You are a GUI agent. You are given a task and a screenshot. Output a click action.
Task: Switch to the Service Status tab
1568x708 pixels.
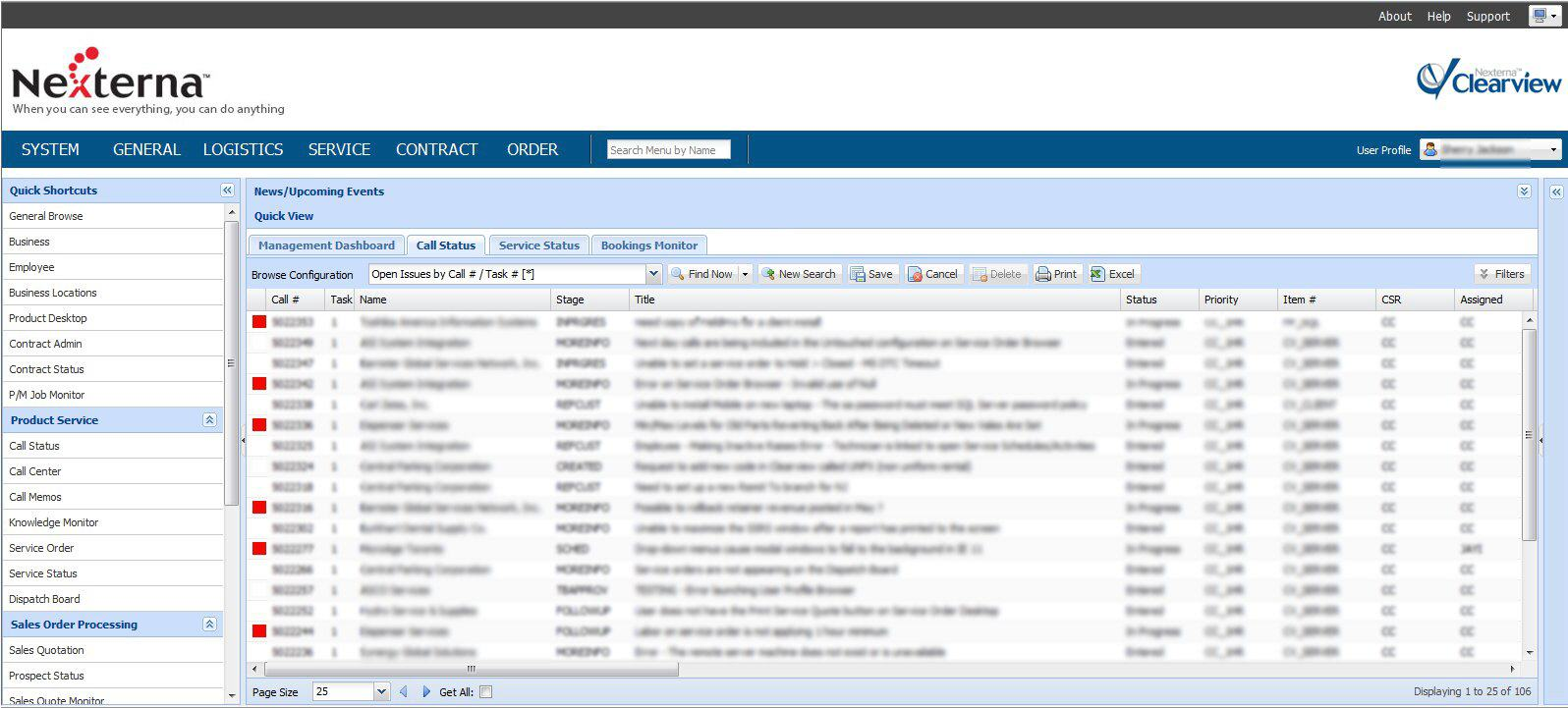tap(538, 245)
